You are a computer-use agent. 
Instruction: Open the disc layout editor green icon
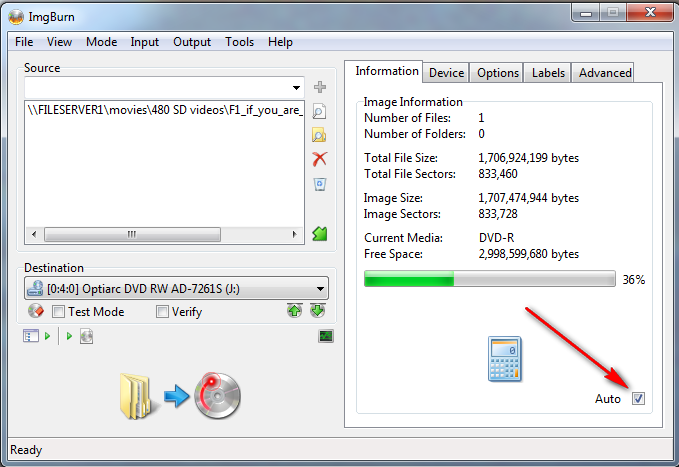pyautogui.click(x=320, y=234)
